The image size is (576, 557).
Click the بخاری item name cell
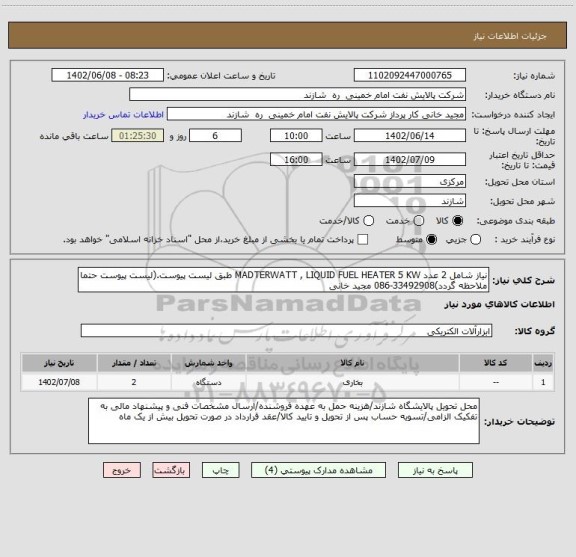point(352,382)
